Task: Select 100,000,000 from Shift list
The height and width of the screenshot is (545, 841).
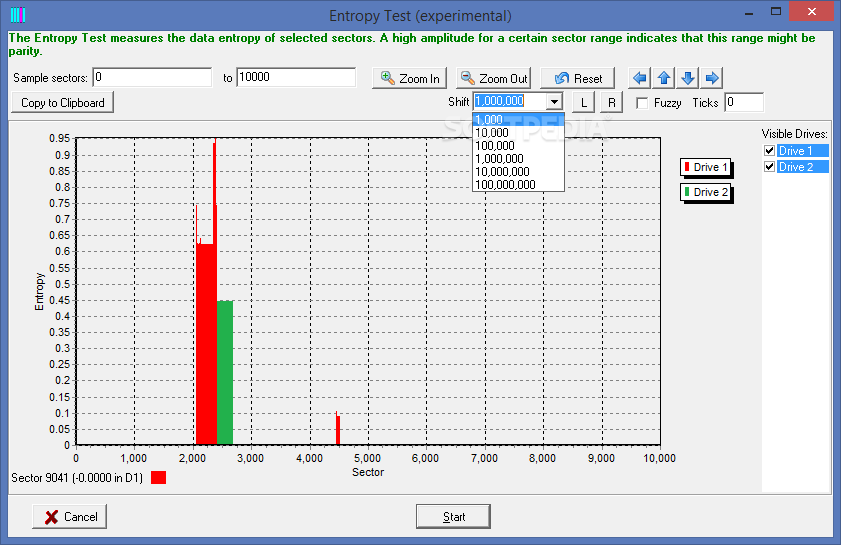Action: (518, 185)
